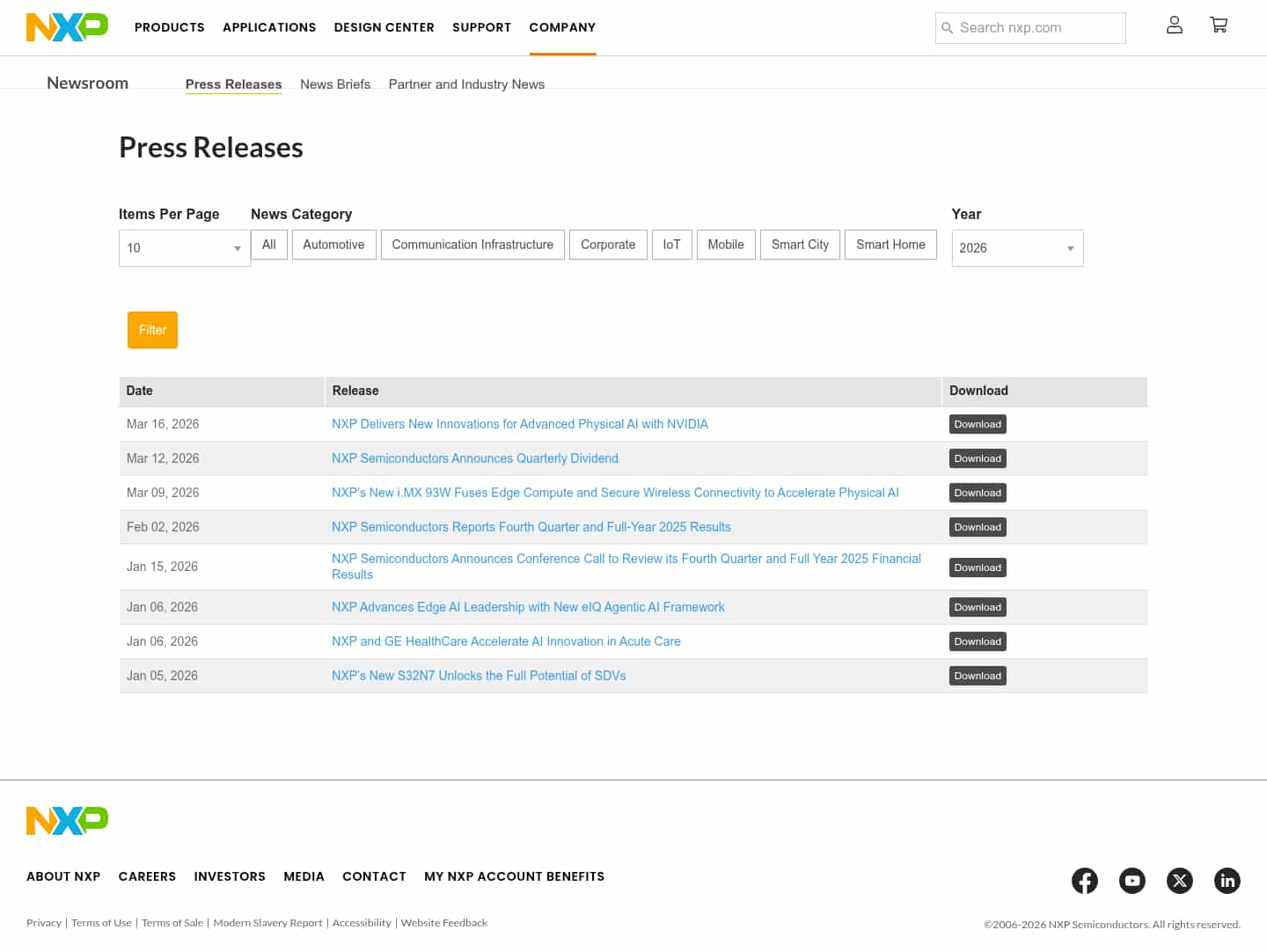Open the account/profile icon
The height and width of the screenshot is (952, 1267).
tap(1175, 26)
